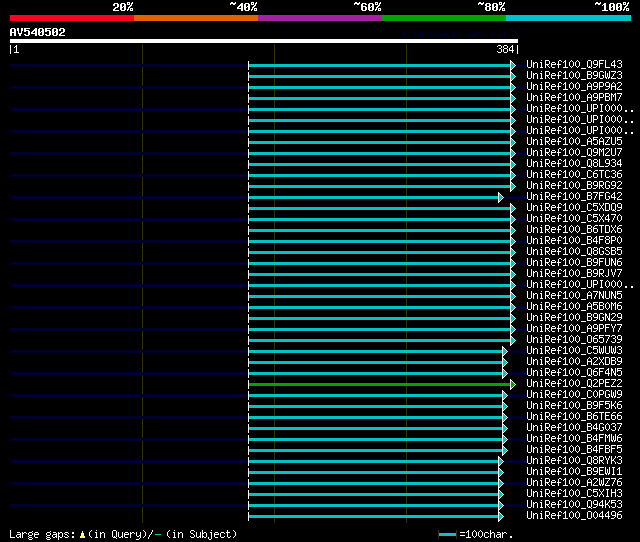
Task: Click the yellow in-Query gap marker
Action: [82, 534]
